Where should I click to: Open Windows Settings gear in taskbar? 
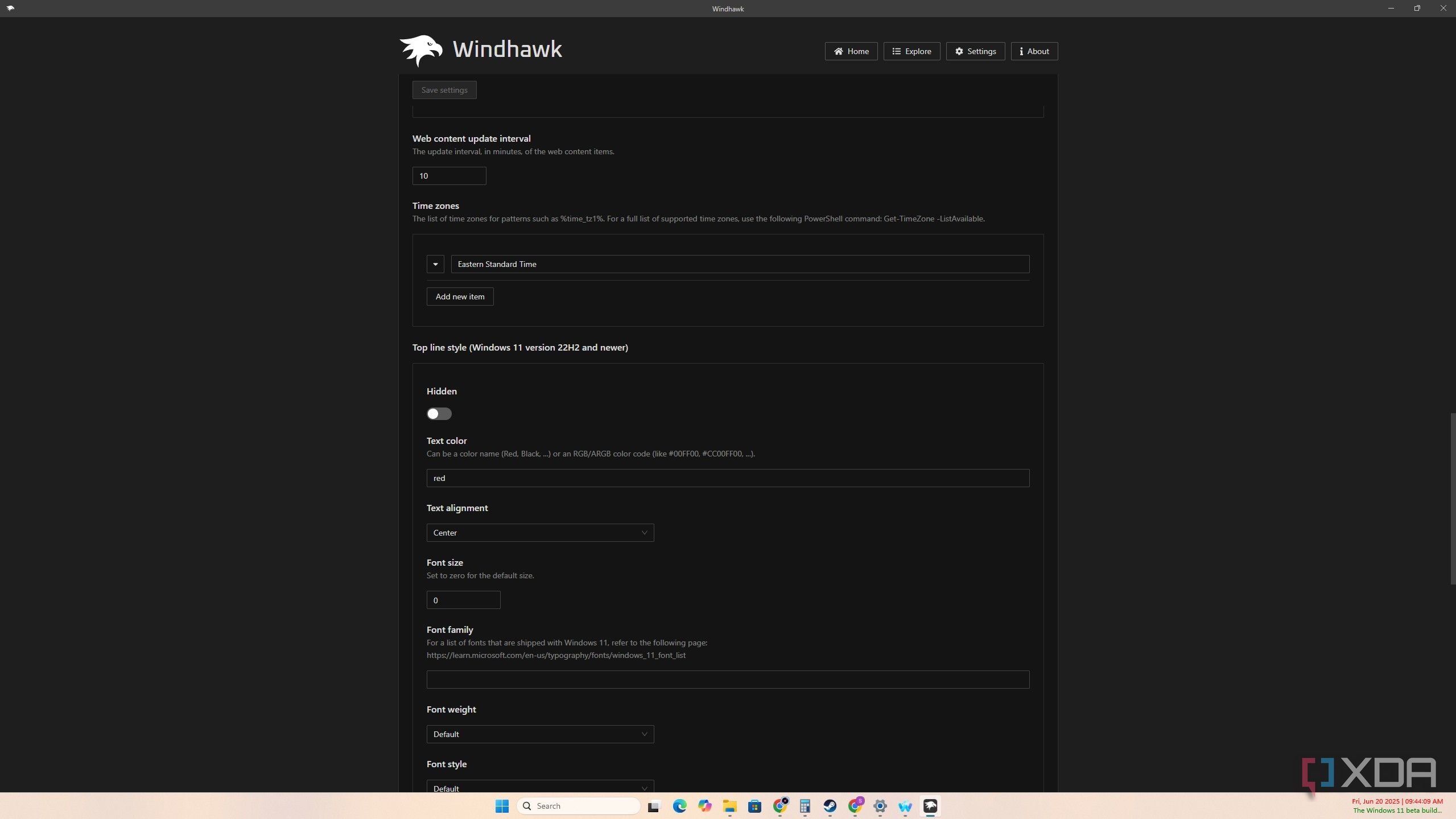pos(880,806)
